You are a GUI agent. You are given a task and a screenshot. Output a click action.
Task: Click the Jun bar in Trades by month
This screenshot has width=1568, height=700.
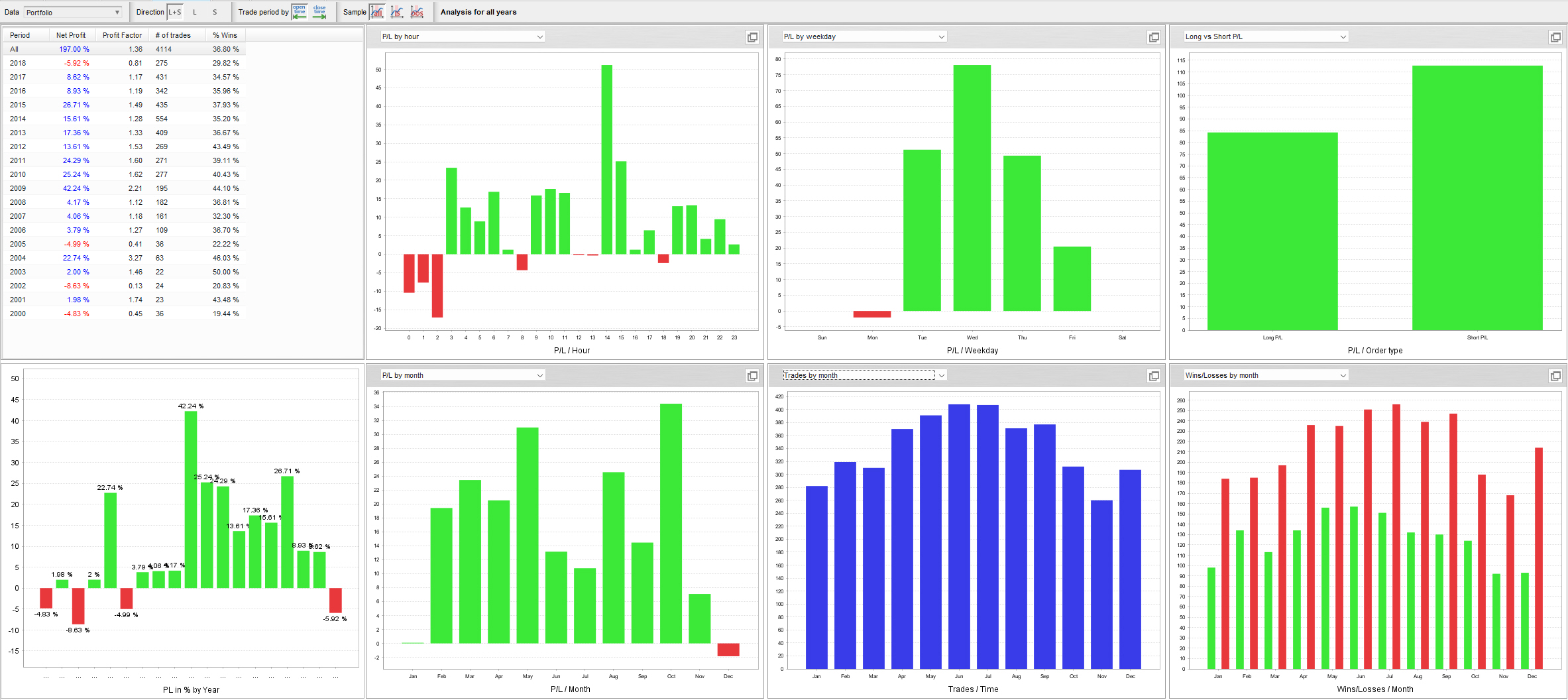click(x=959, y=536)
